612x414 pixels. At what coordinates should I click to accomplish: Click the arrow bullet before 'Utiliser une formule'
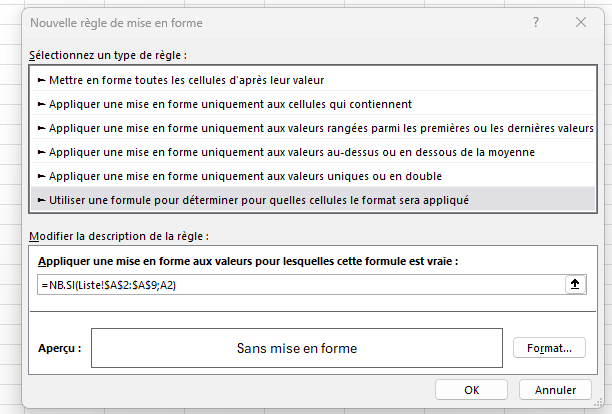click(41, 199)
